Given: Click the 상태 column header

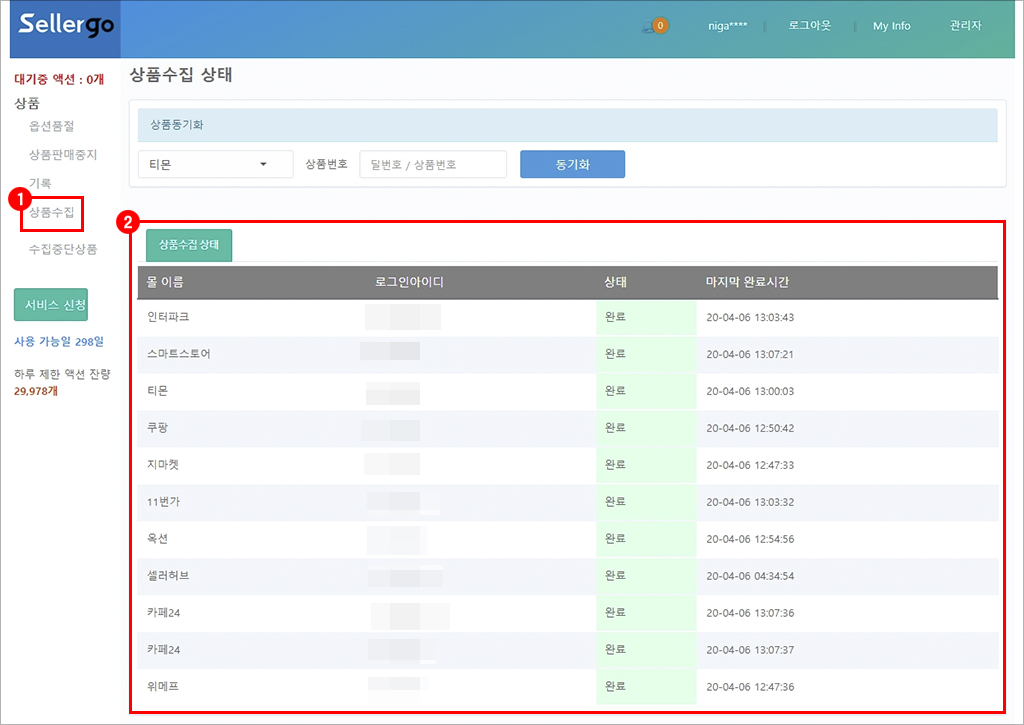Looking at the screenshot, I should [615, 282].
